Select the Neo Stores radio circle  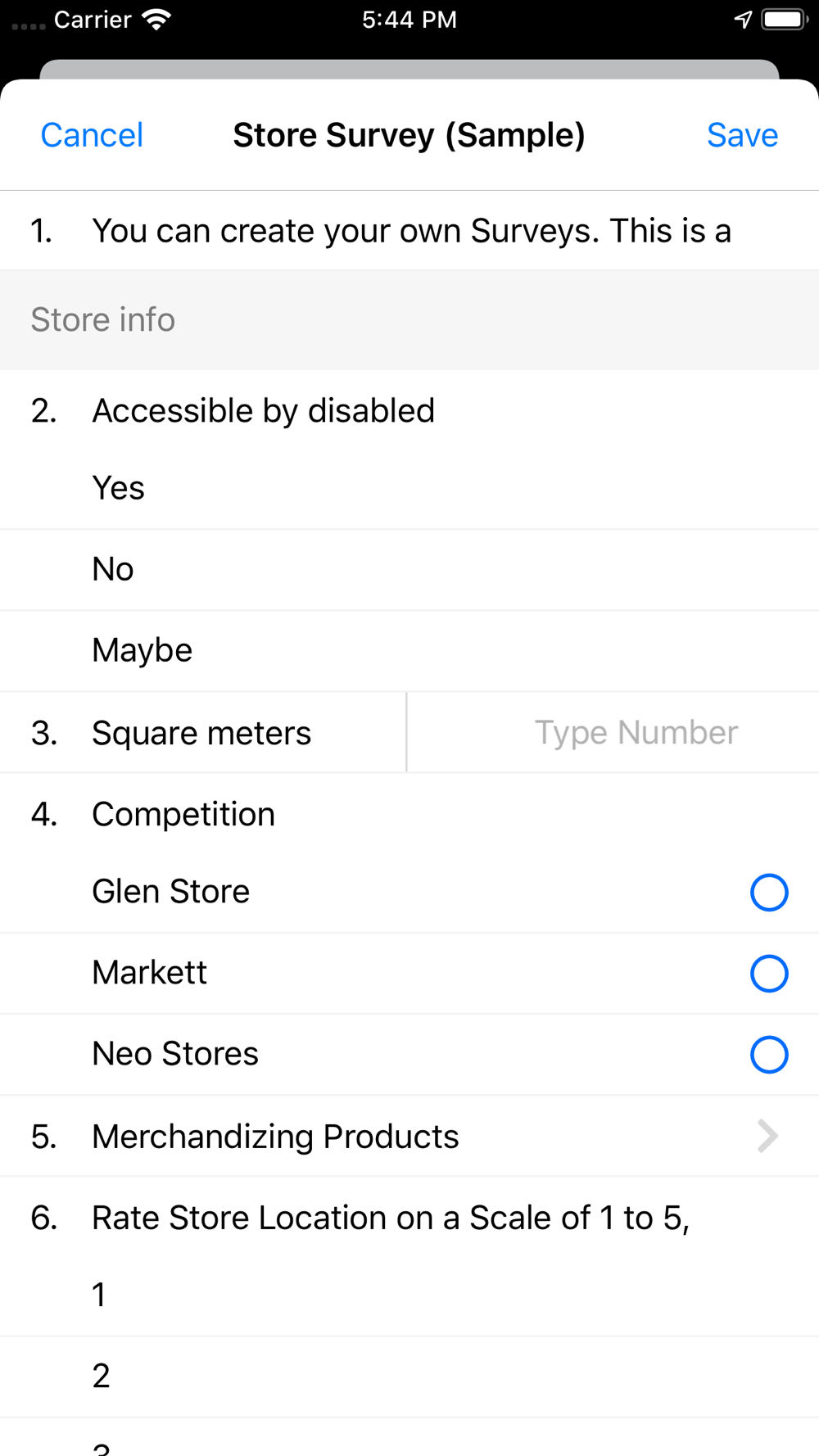[x=769, y=1054]
